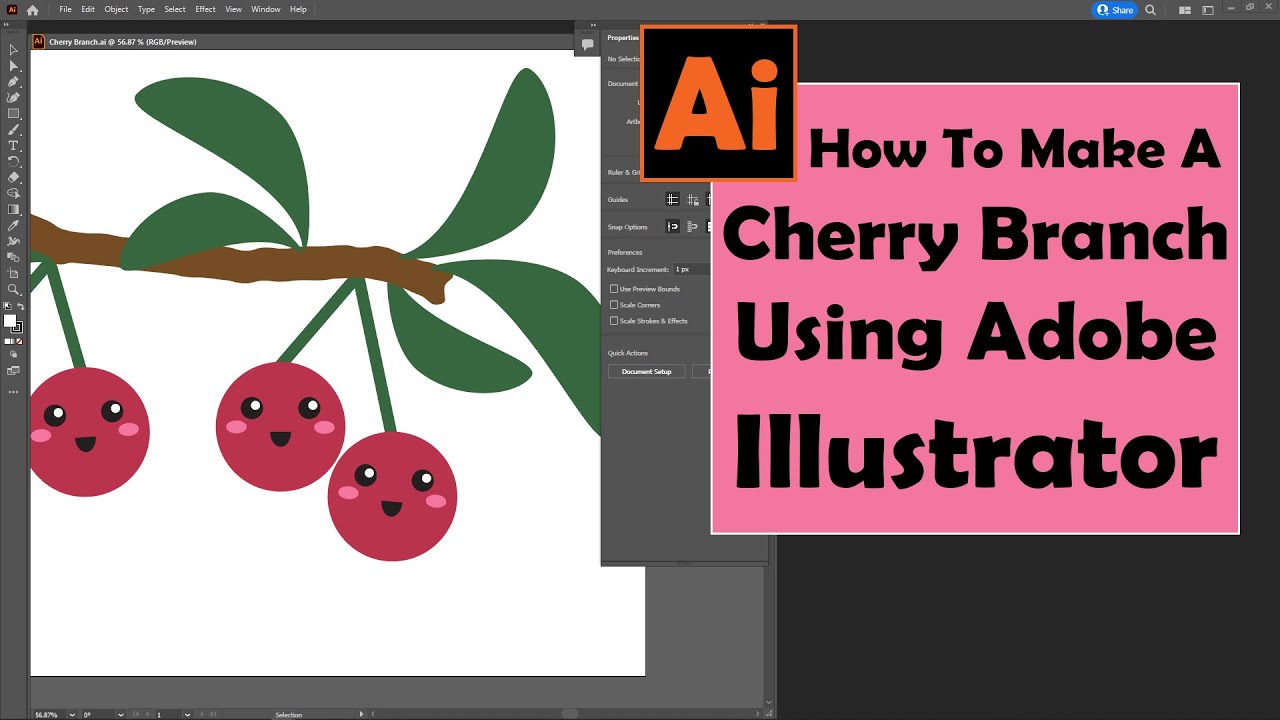The image size is (1280, 720).
Task: Click the Document Setup button
Action: coord(646,371)
